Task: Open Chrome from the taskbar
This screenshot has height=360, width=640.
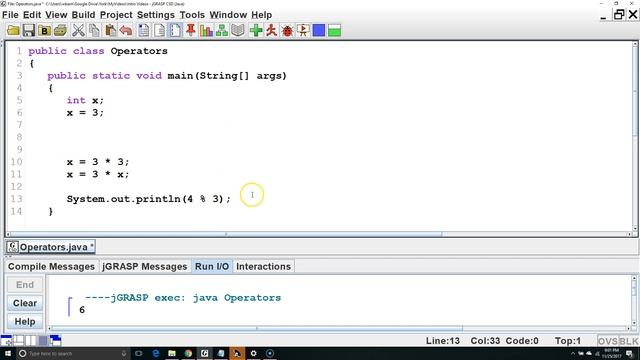Action: coord(188,353)
